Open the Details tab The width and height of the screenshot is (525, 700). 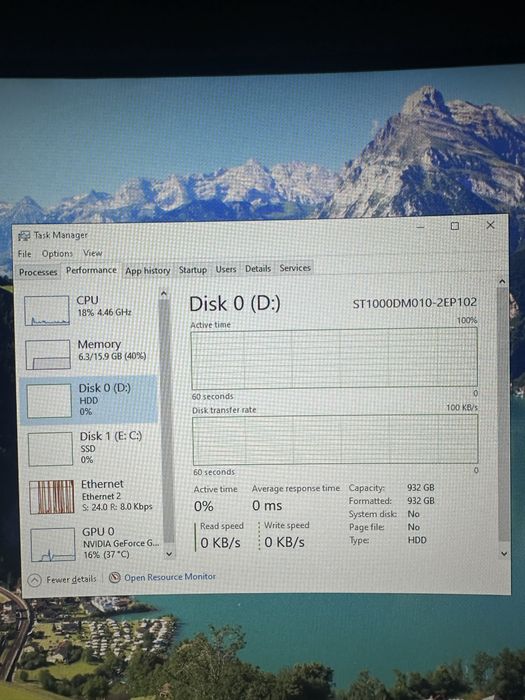point(258,268)
